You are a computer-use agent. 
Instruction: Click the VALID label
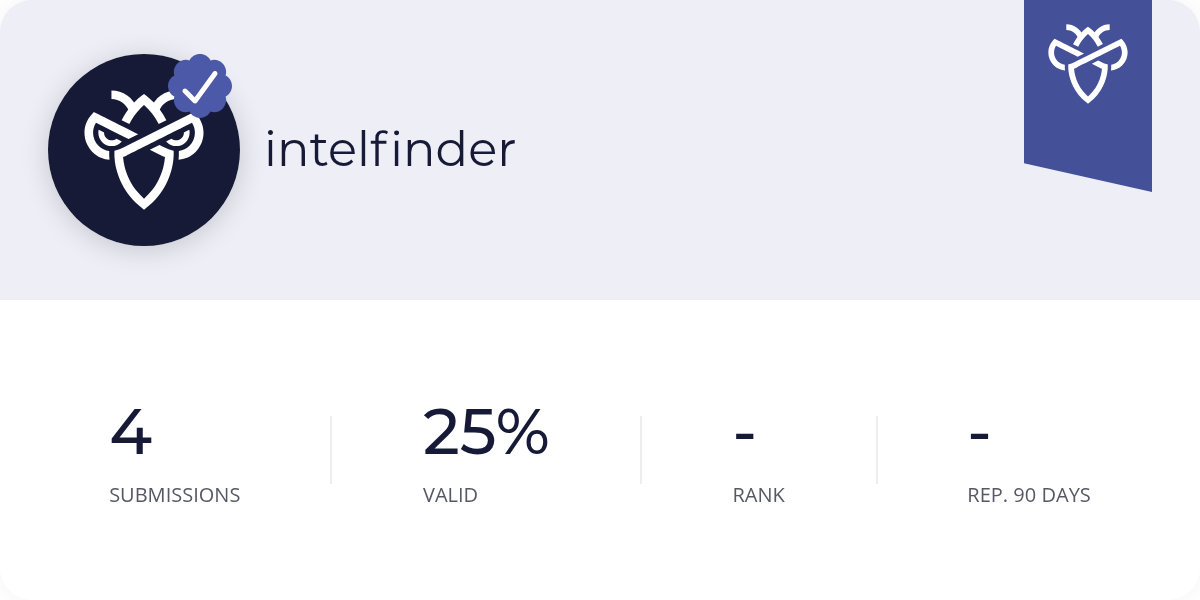pos(450,495)
